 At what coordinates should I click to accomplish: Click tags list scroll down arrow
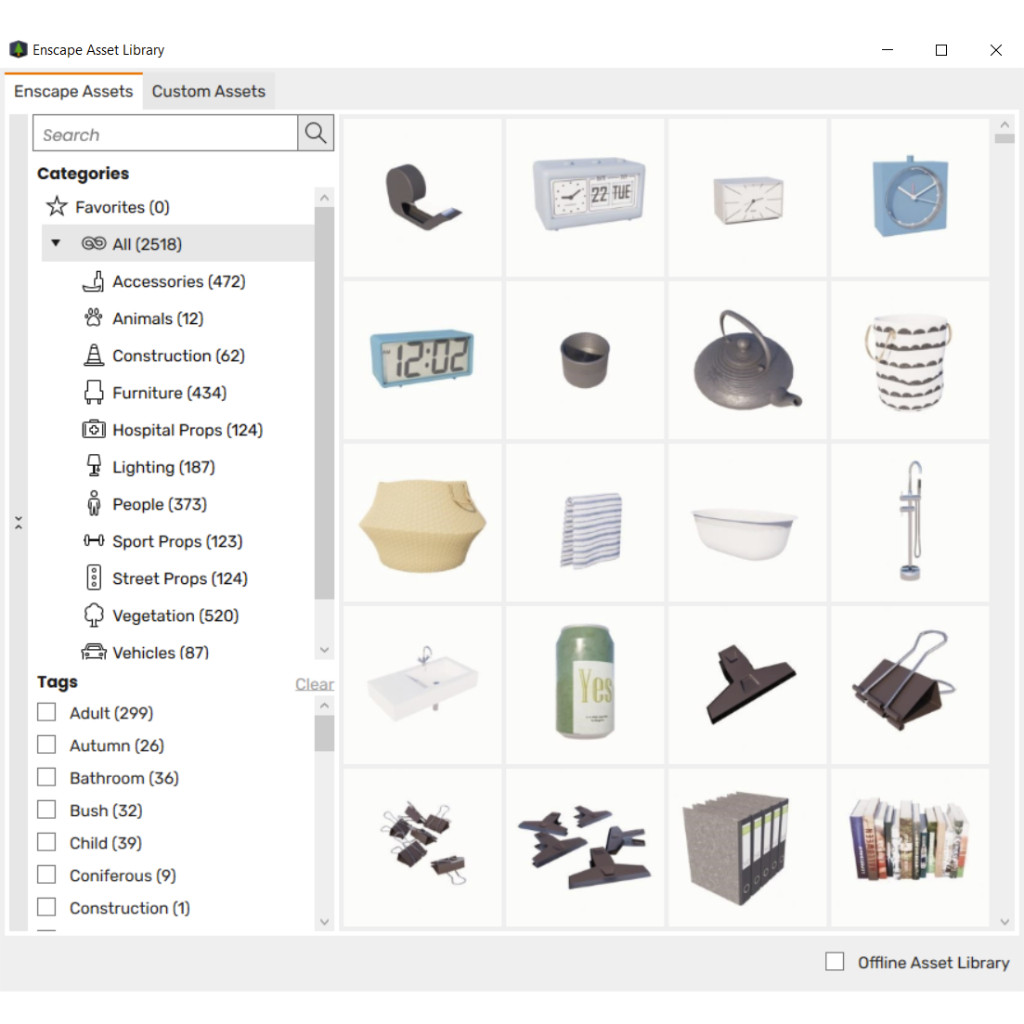coord(325,922)
